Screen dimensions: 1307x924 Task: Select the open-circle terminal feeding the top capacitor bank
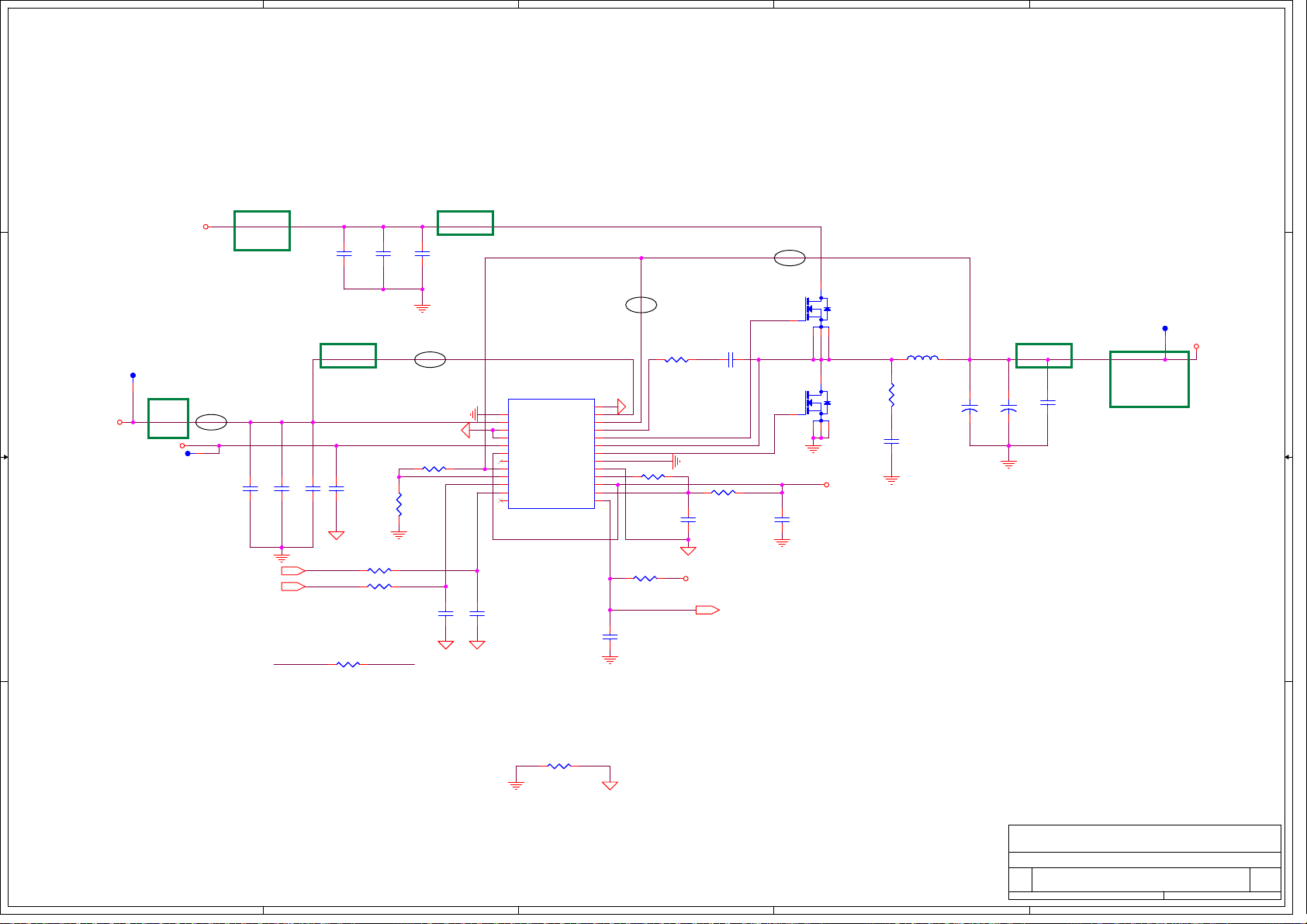[206, 227]
